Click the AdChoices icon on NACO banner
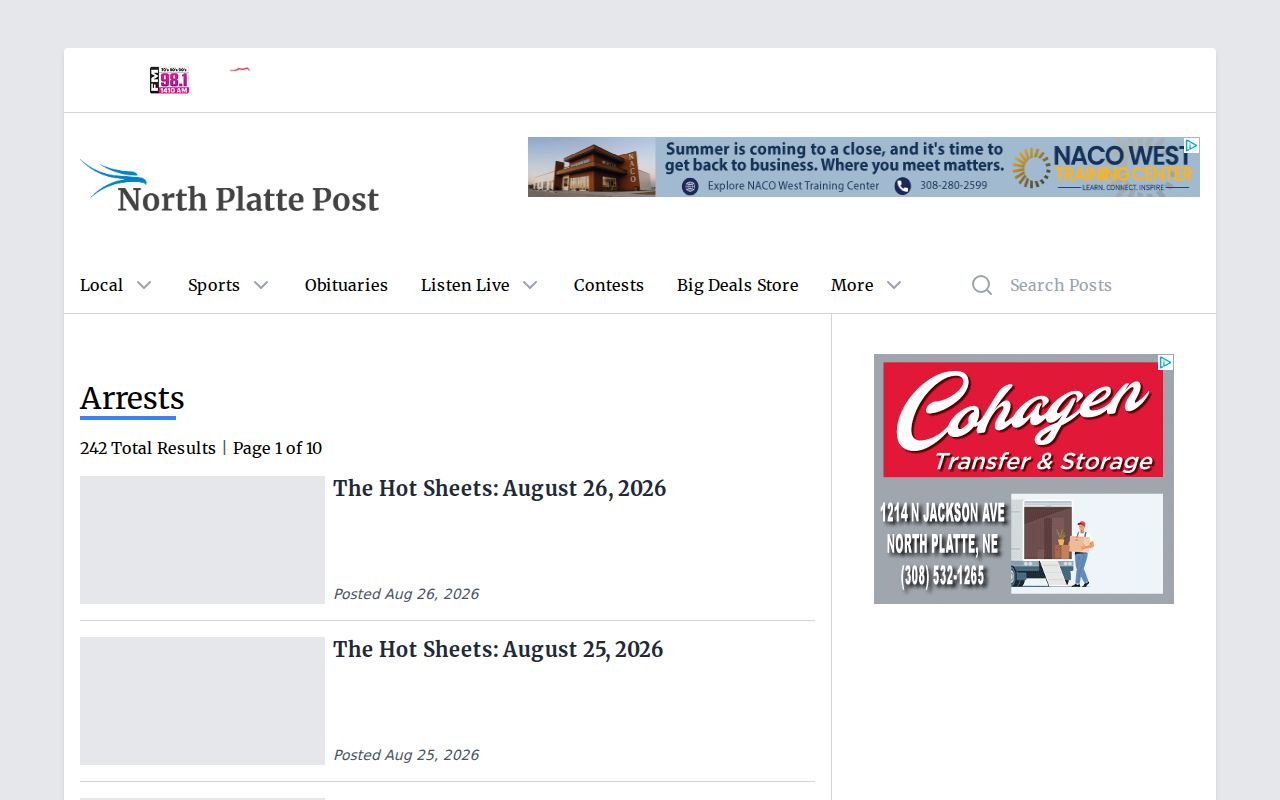Viewport: 1280px width, 800px height. 1191,145
